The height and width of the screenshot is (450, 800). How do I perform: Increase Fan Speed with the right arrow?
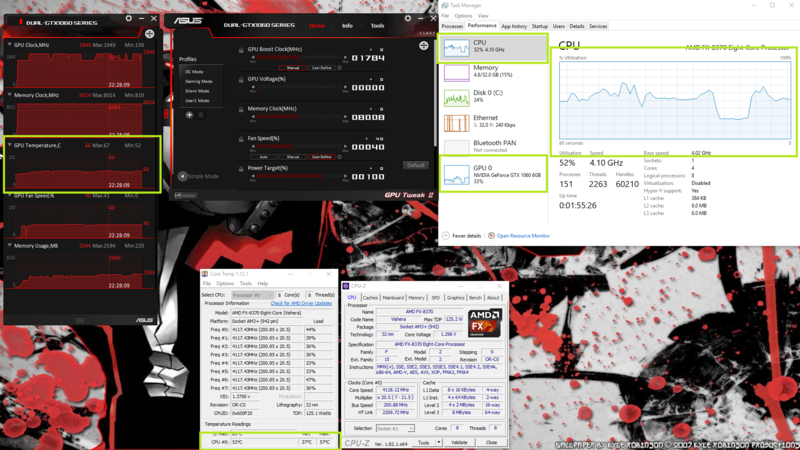pos(345,147)
